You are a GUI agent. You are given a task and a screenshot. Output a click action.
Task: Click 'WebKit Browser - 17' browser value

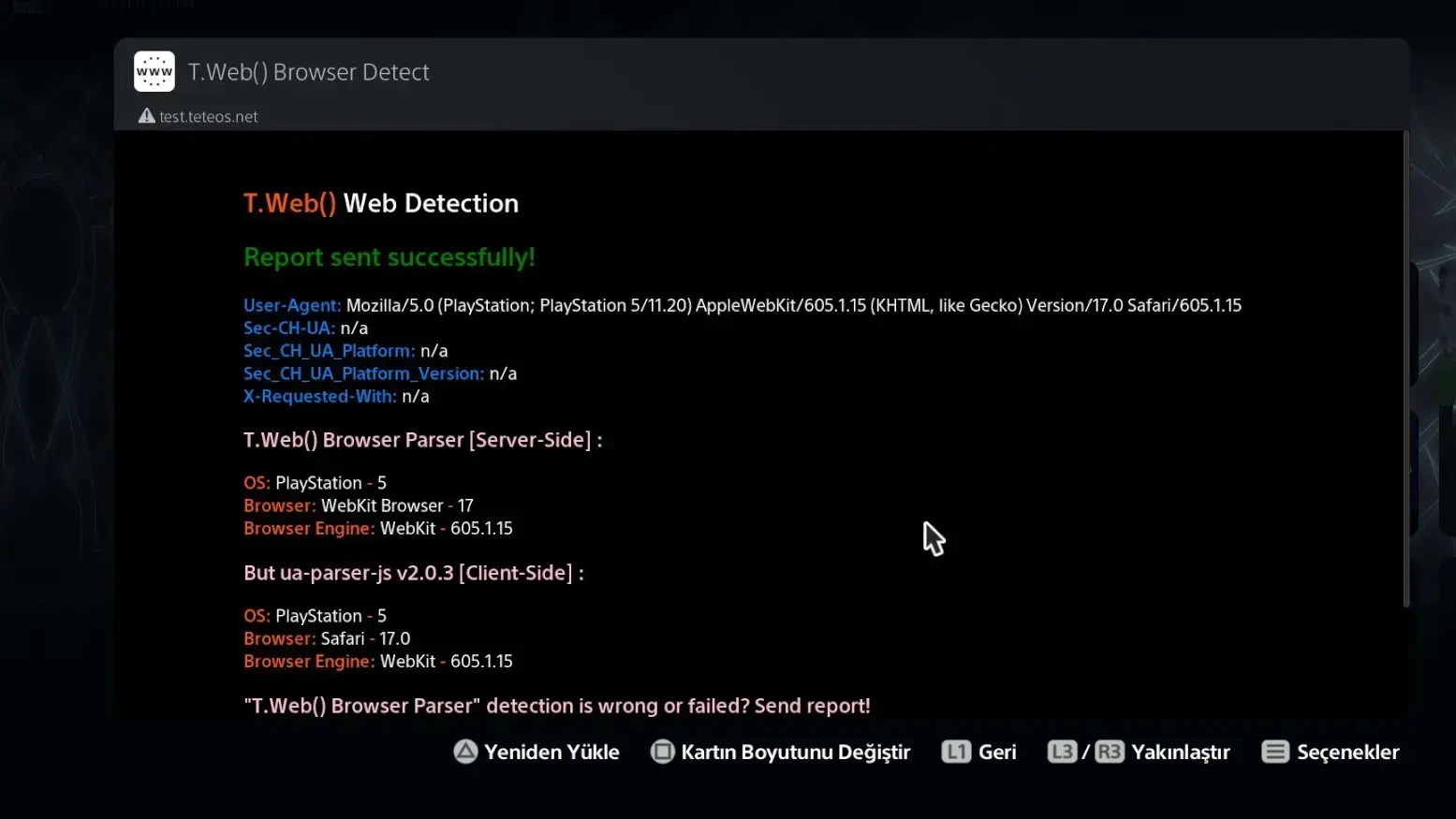tap(397, 505)
